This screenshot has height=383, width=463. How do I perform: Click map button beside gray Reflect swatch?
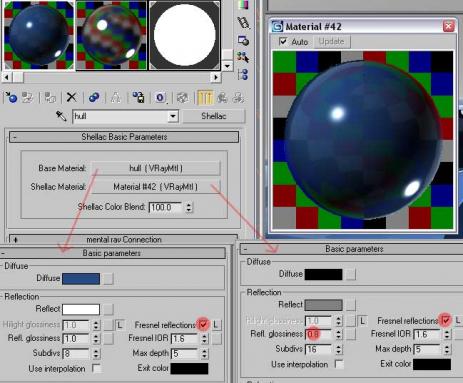[350, 305]
